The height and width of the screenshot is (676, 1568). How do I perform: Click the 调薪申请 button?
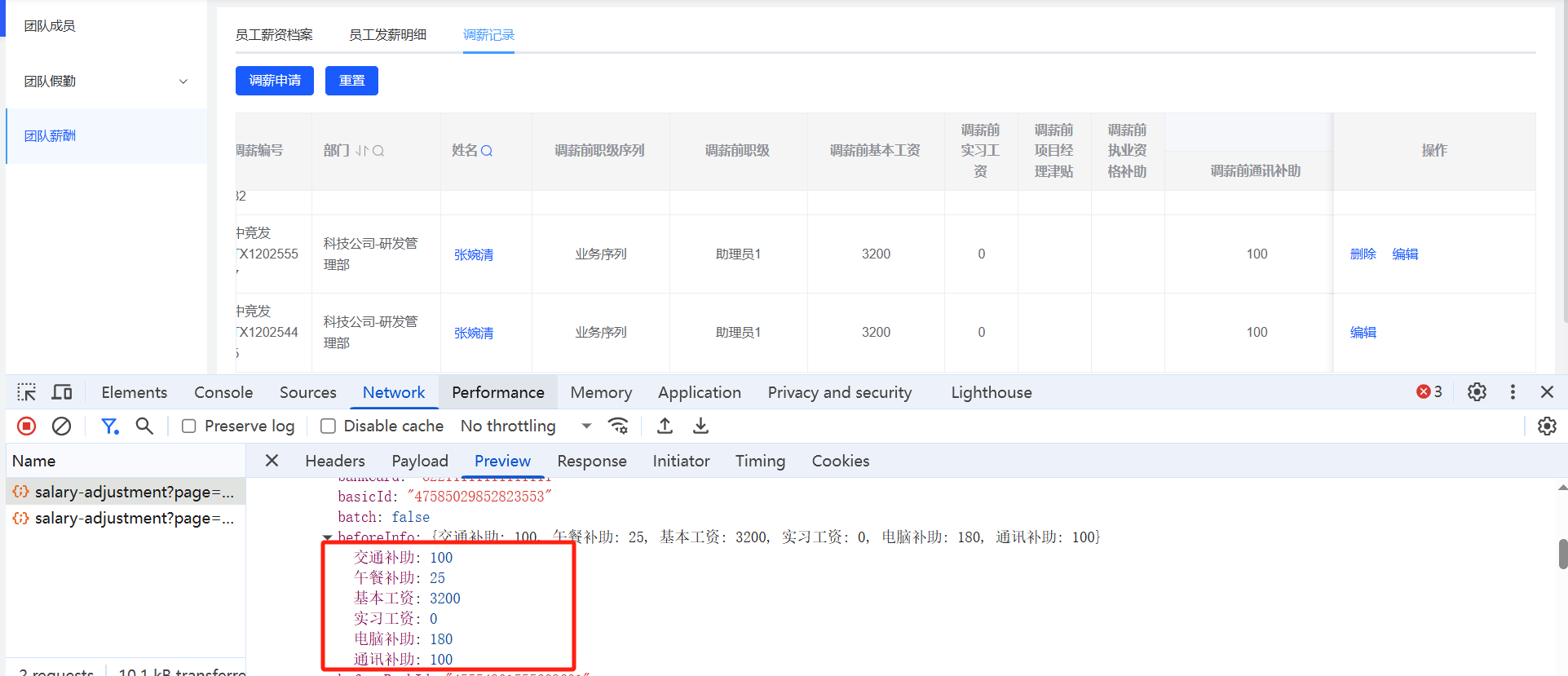point(275,81)
